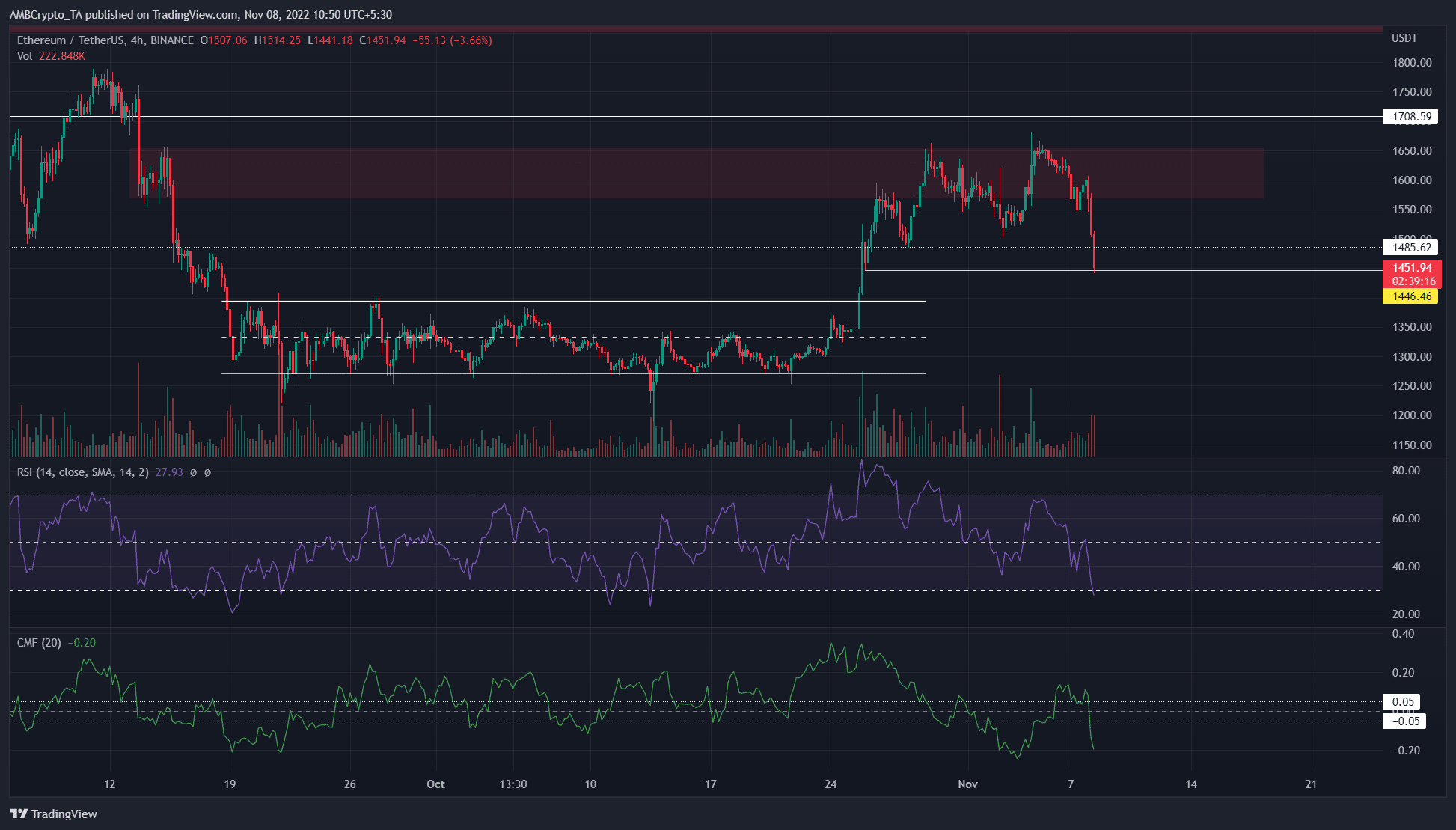Click the RSI scale label 40.00

(x=1405, y=567)
